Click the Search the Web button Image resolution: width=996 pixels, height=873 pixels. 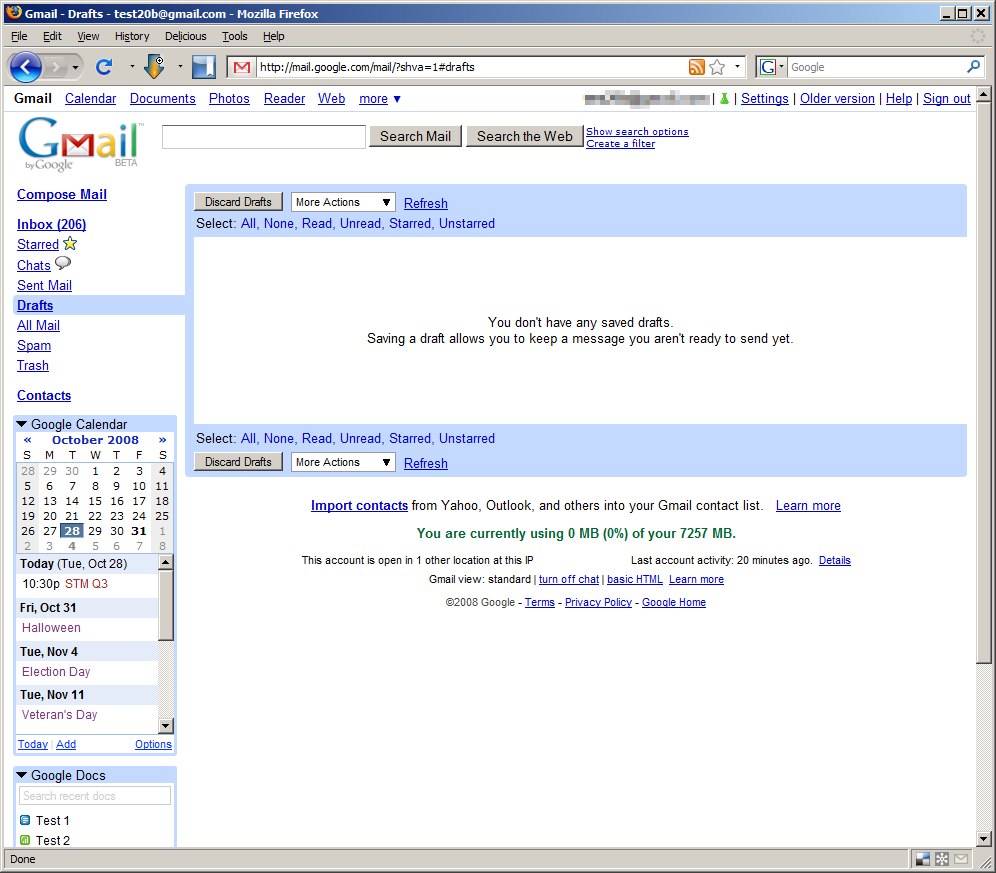coord(525,136)
